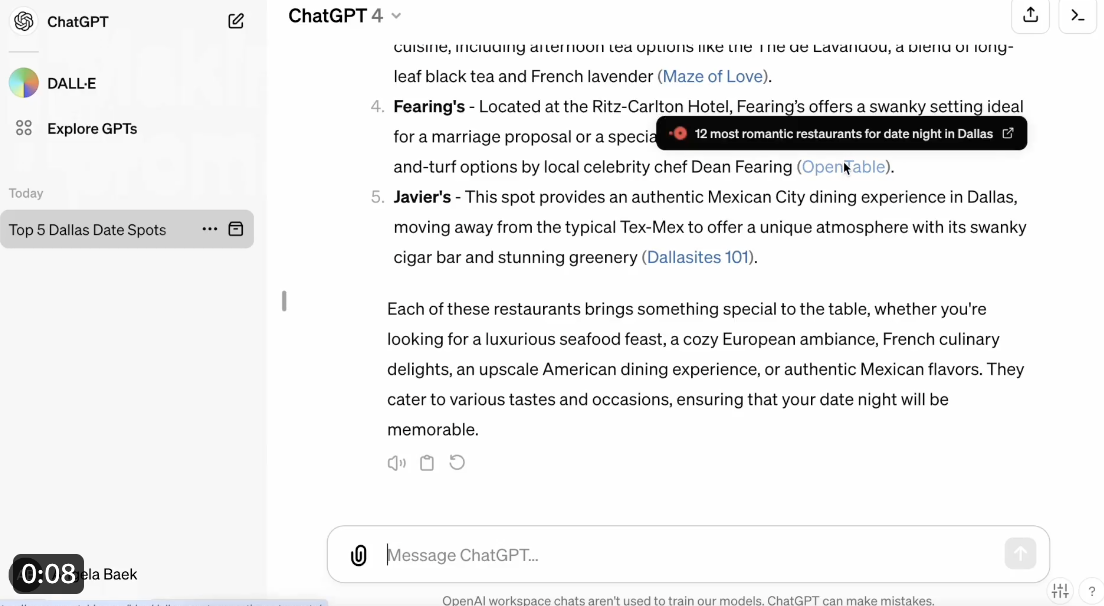Click the share chat upload icon
This screenshot has height=606, width=1104.
[x=1030, y=15]
